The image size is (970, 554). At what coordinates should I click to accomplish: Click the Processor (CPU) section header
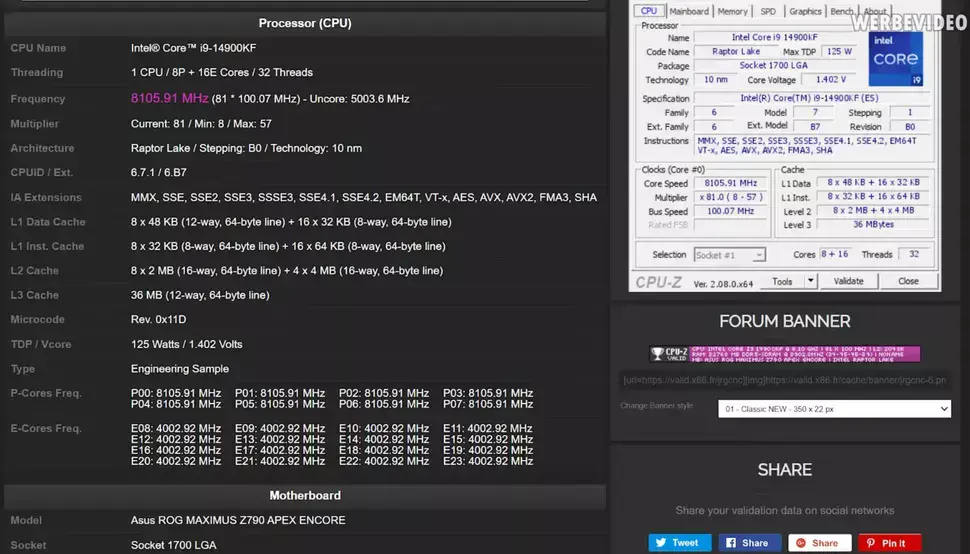pyautogui.click(x=305, y=23)
